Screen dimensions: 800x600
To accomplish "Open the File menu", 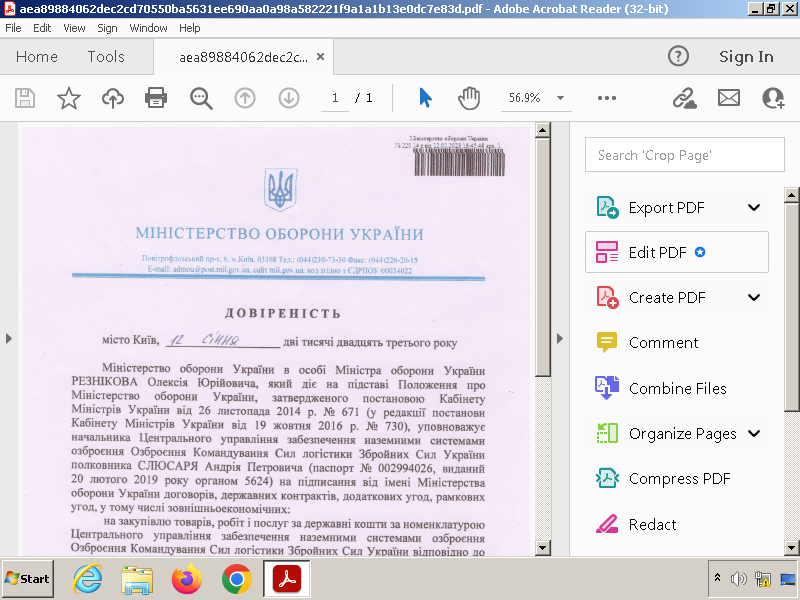I will pyautogui.click(x=13, y=28).
